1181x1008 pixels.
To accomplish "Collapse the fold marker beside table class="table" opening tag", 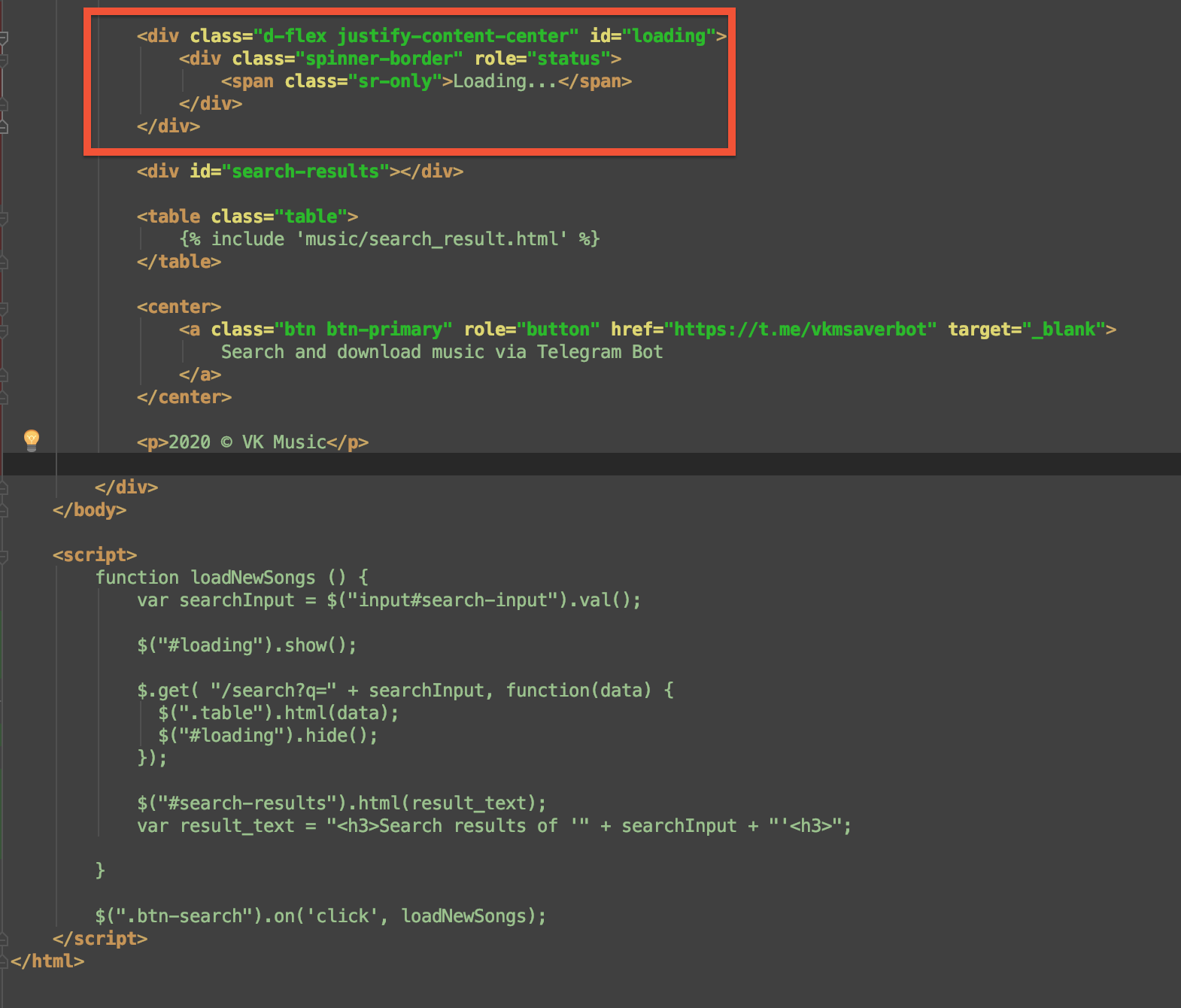I will pyautogui.click(x=3, y=217).
